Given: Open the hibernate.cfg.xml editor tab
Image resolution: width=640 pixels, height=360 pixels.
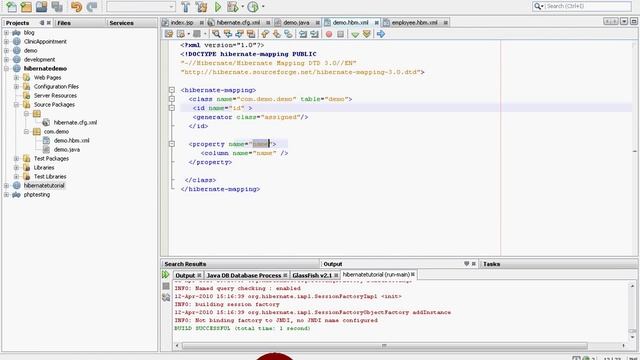Looking at the screenshot, I should 238,22.
